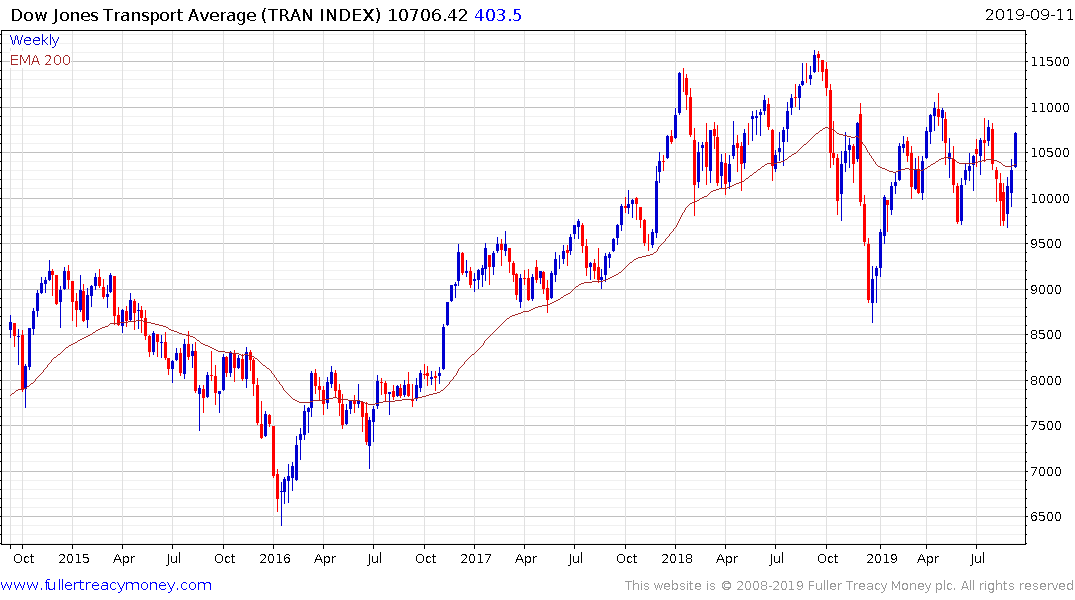Click the 10000 price axis label
Screen dimensions: 1075x600
click(1050, 198)
